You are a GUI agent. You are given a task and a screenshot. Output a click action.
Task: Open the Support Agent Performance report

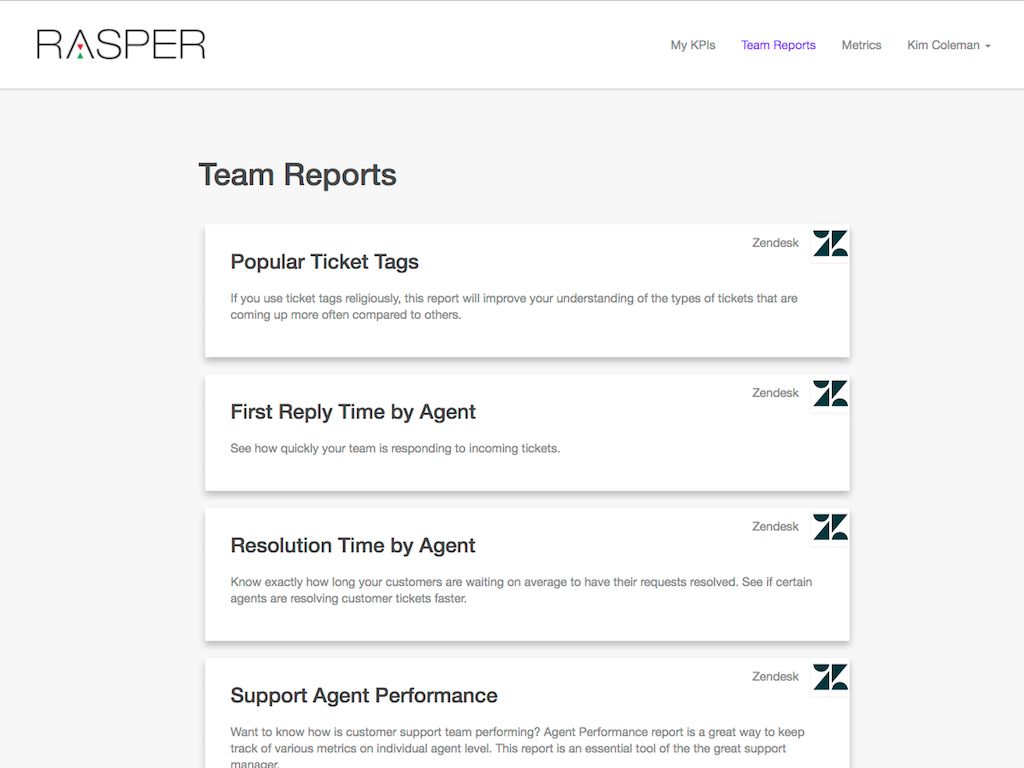364,696
